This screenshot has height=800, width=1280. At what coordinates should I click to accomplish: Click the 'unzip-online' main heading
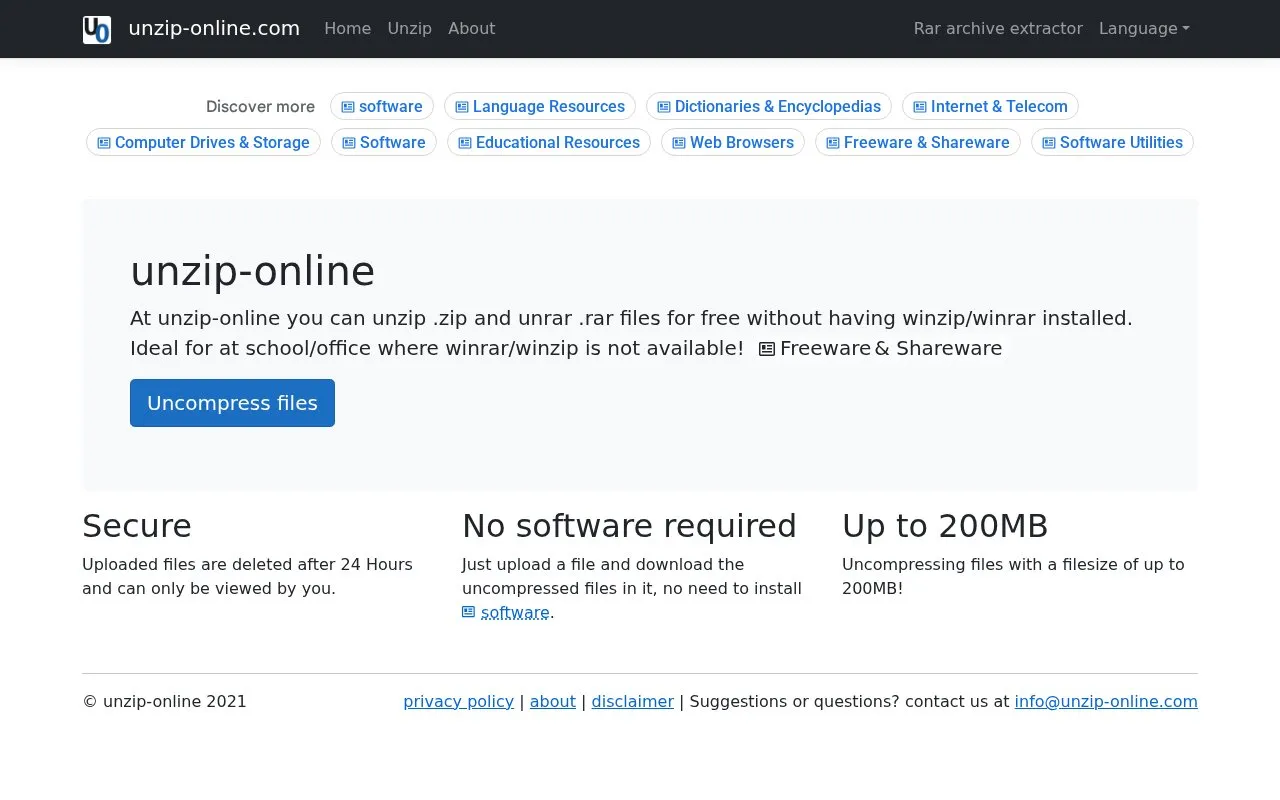(253, 271)
